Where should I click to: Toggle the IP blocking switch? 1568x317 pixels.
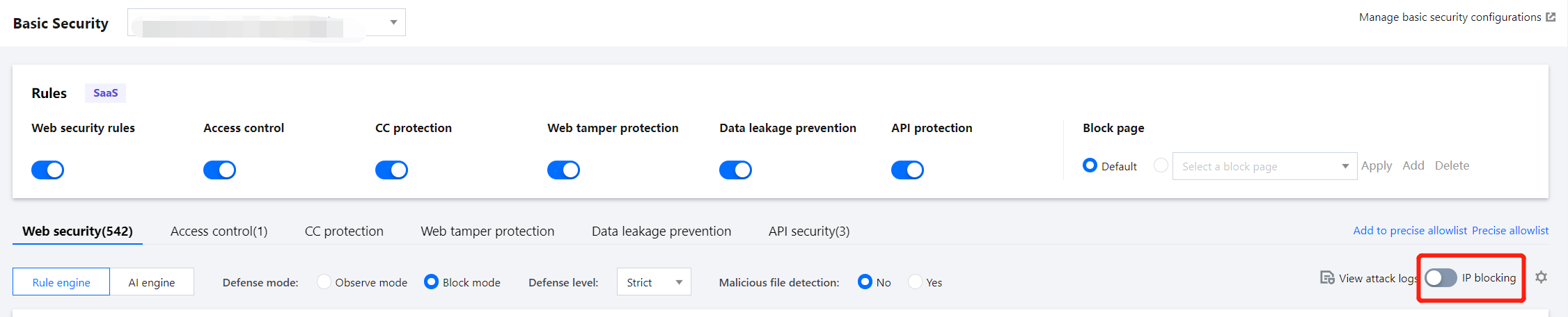point(1441,278)
